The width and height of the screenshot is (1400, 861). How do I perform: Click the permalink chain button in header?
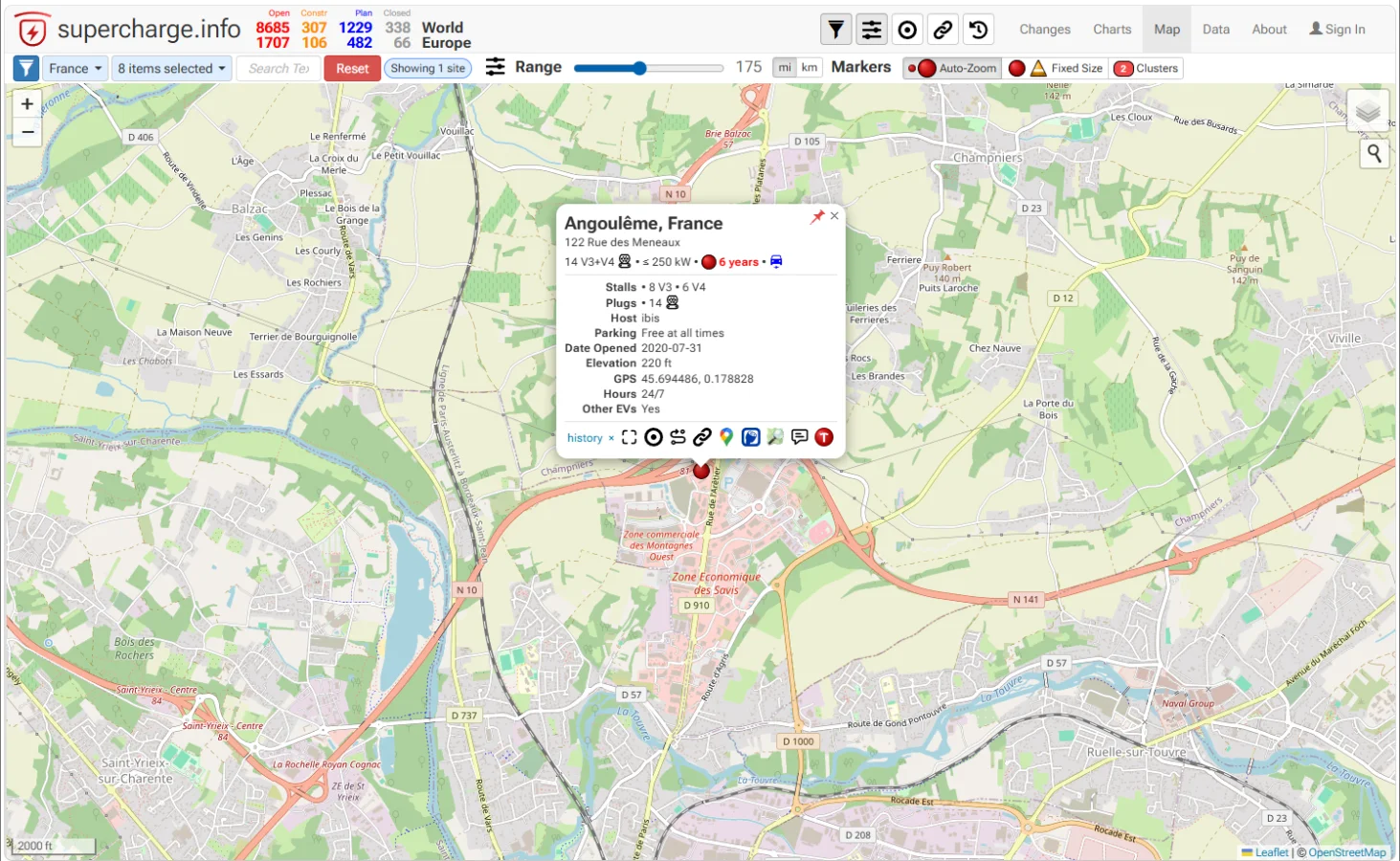click(943, 30)
